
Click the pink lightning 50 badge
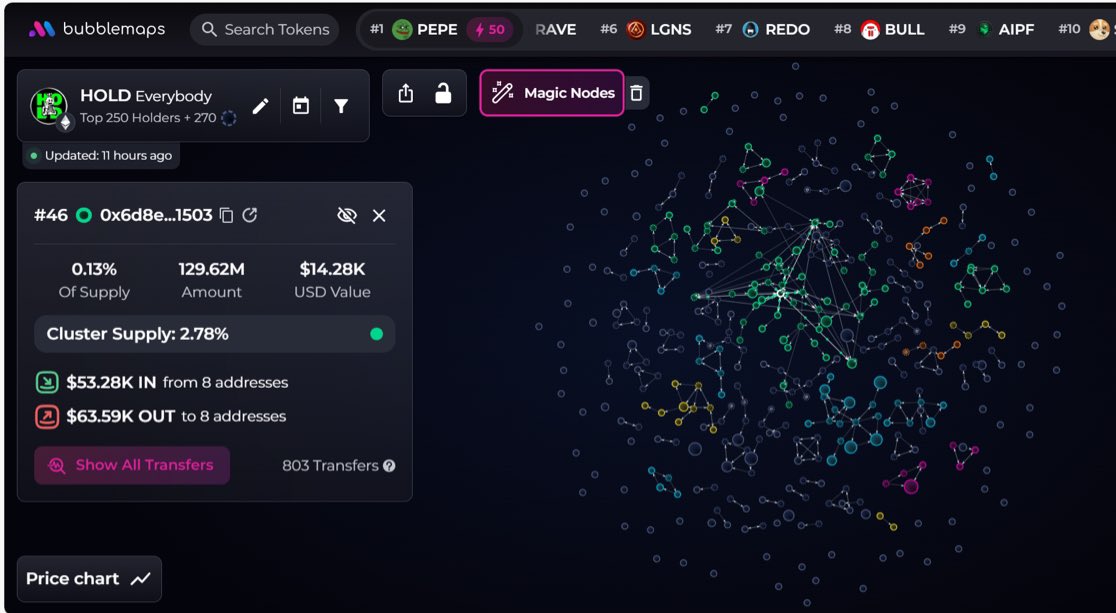[490, 30]
